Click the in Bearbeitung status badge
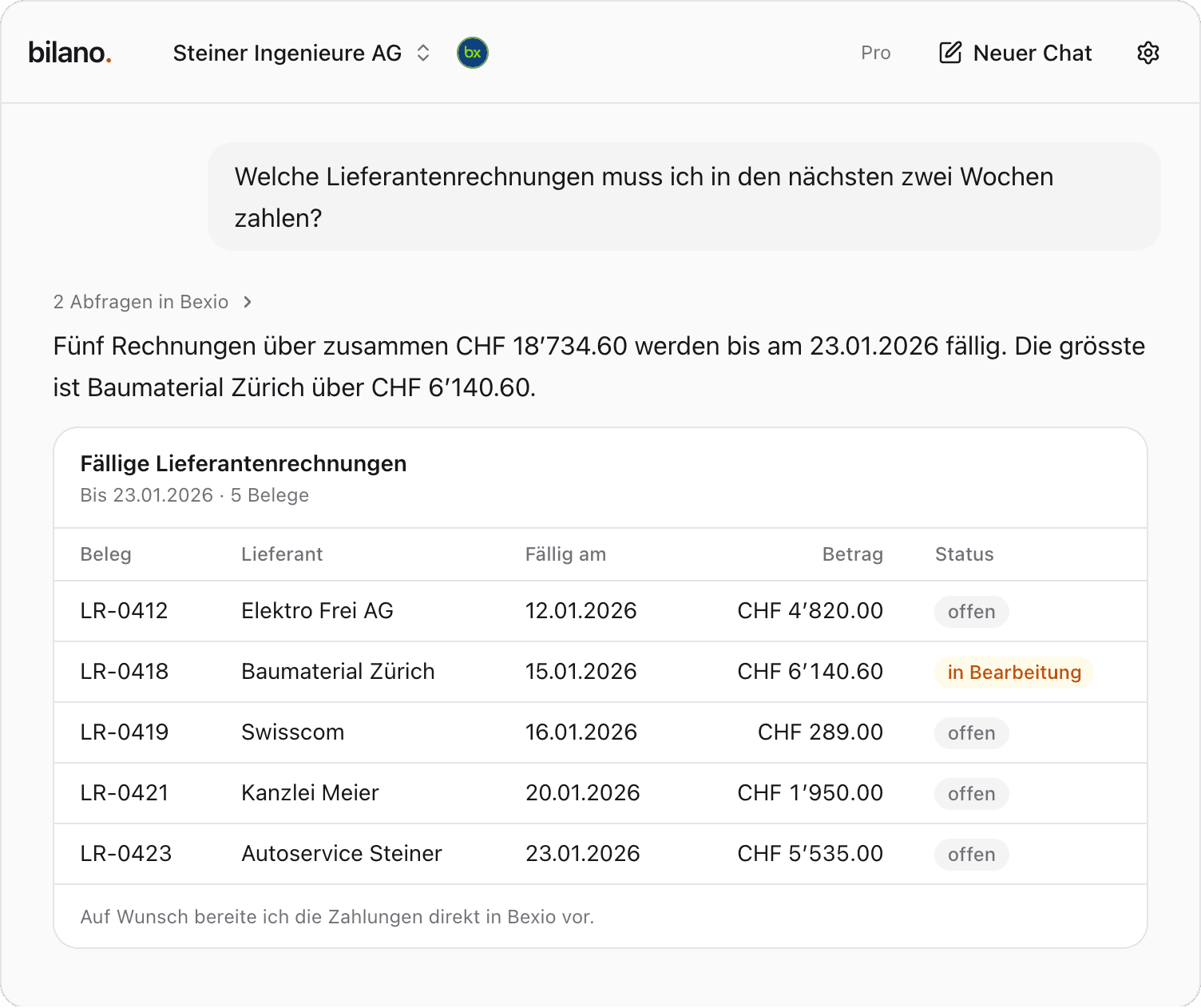The width and height of the screenshot is (1201, 1008). click(1014, 673)
